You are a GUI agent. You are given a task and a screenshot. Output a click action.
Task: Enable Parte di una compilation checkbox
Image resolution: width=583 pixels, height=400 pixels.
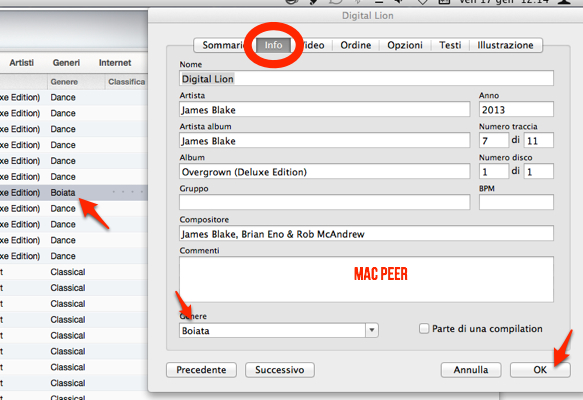424,329
